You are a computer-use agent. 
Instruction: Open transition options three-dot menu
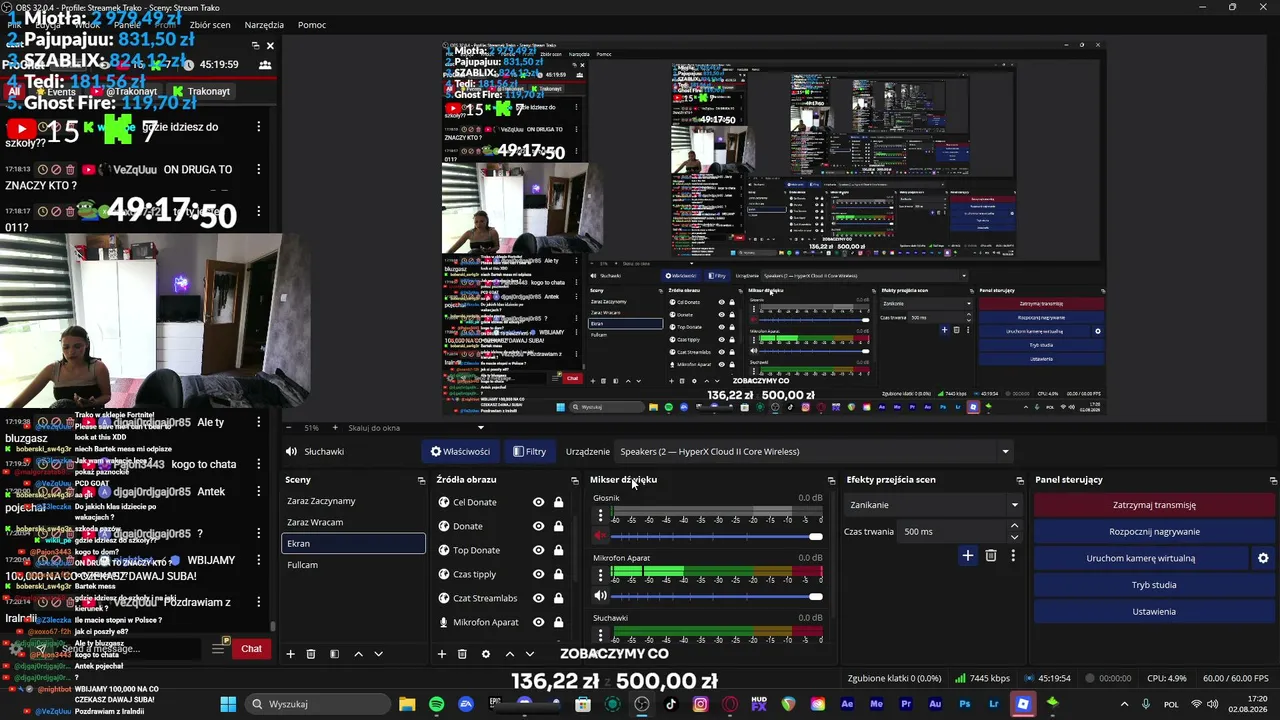[1013, 555]
